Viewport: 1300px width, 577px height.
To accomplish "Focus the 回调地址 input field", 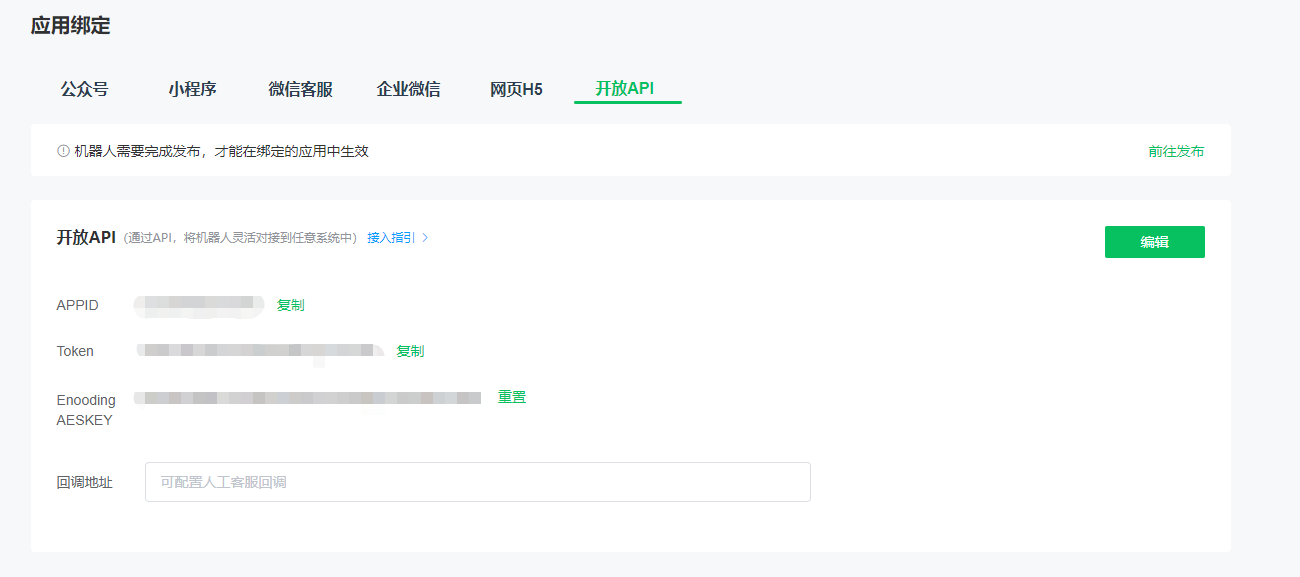I will (x=477, y=482).
